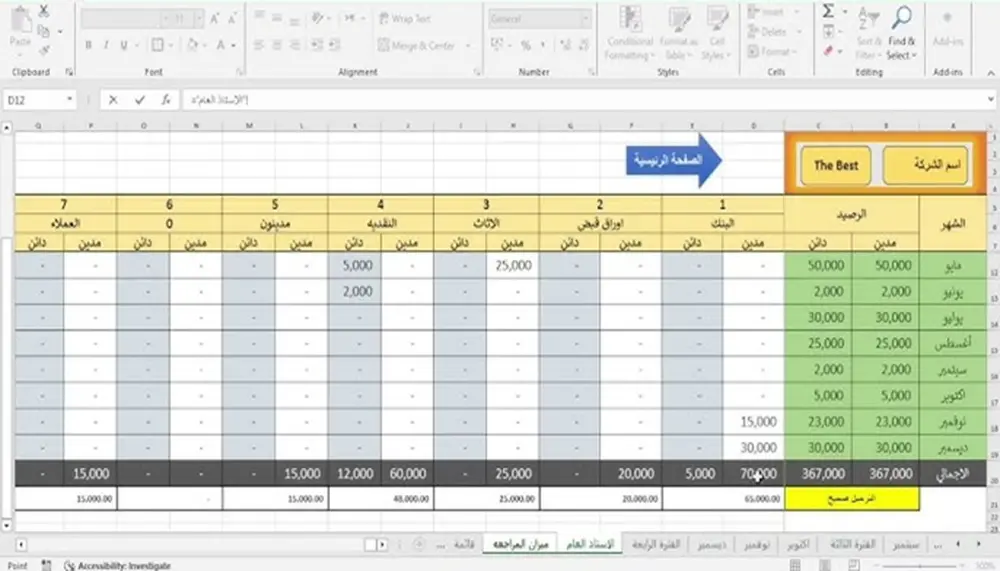Click the Decrease Decimal icon
Screen dimensions: 1000x571
click(584, 45)
